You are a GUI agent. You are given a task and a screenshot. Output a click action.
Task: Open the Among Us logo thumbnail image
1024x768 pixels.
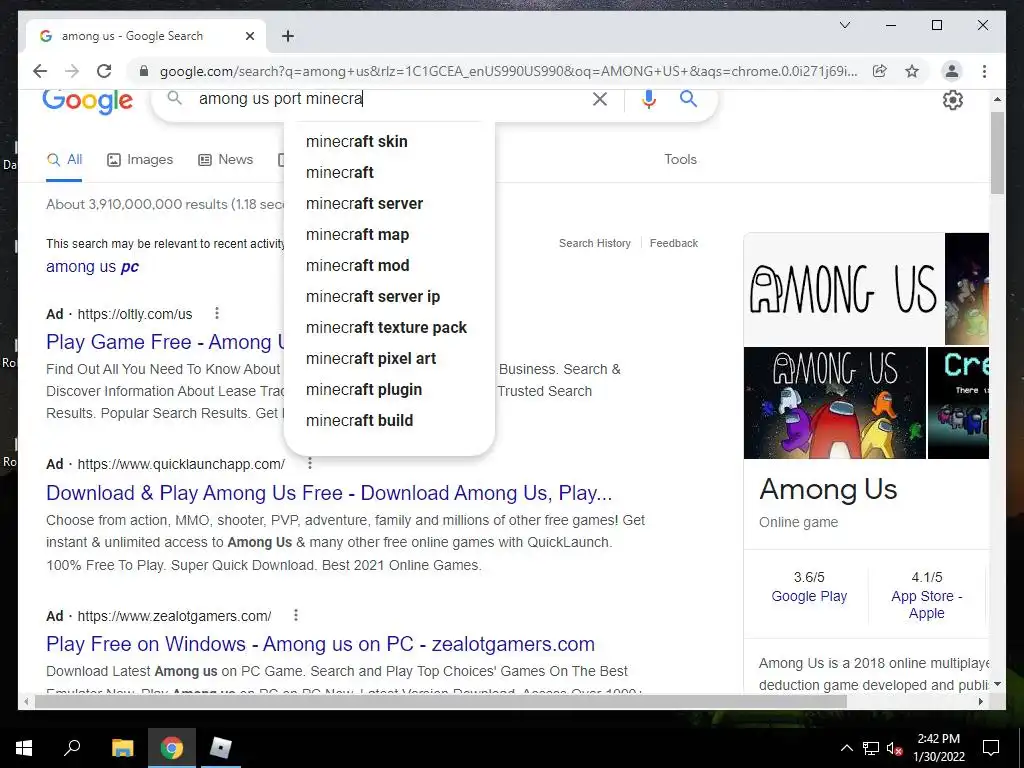844,289
